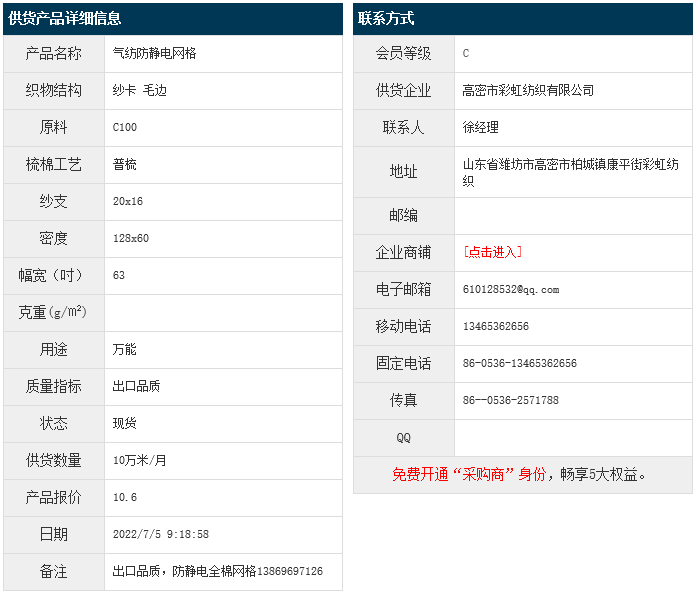
Task: Click the yarn count value 20x16
Action: pos(128,201)
